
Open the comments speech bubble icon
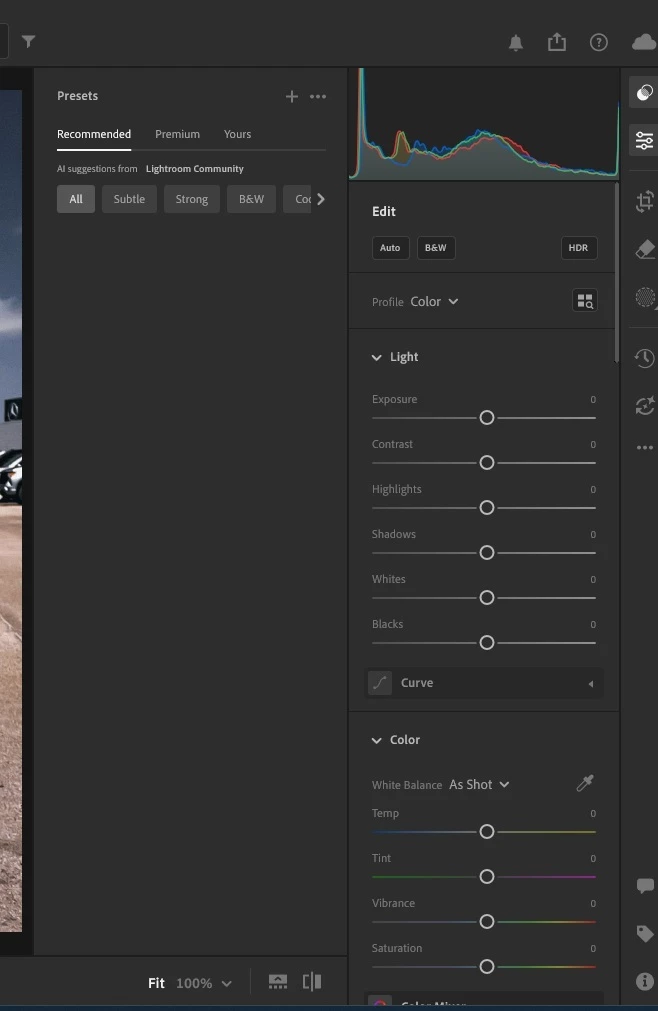point(645,885)
